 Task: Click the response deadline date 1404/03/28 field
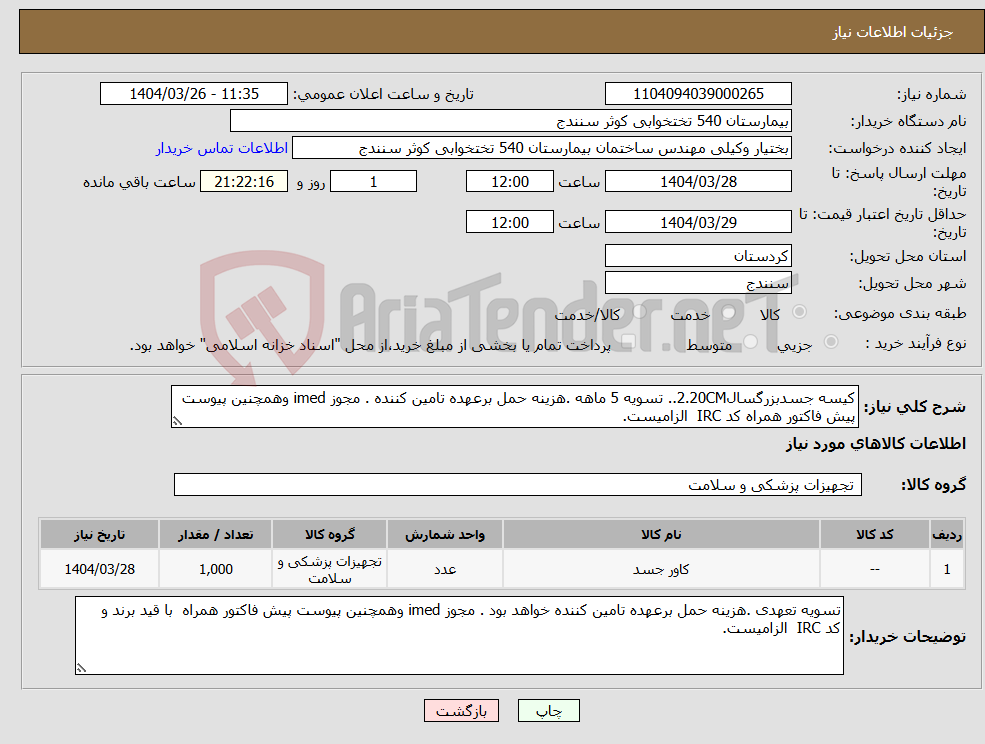pyautogui.click(x=698, y=182)
